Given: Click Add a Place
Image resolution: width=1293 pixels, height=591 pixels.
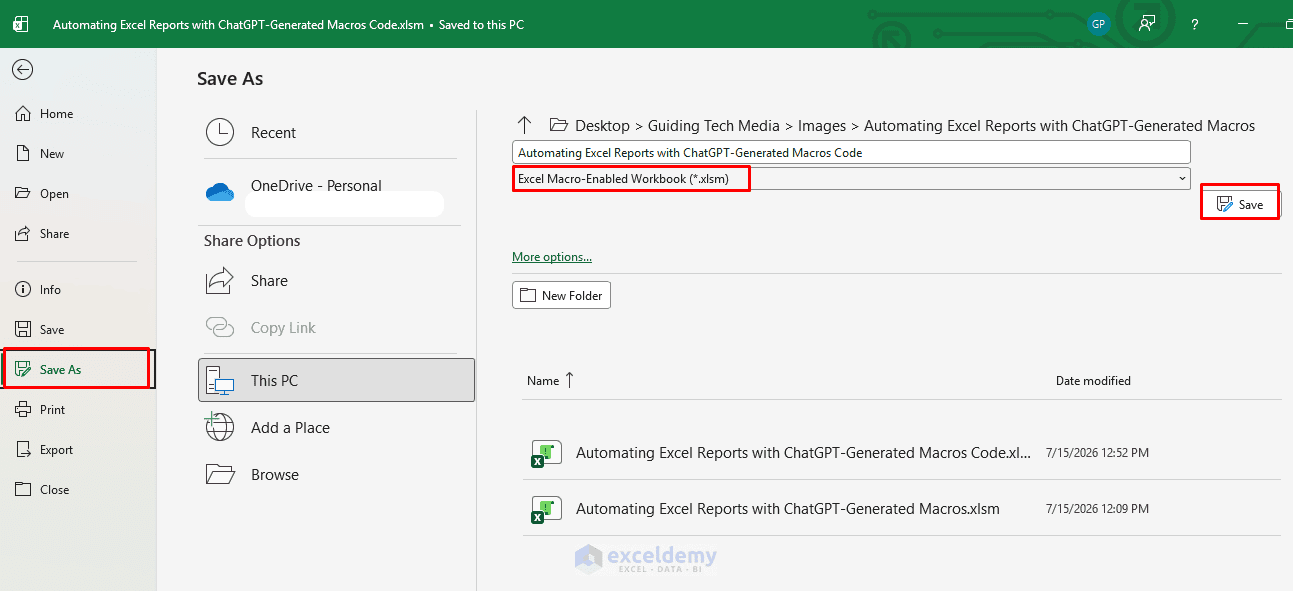Looking at the screenshot, I should tap(330, 428).
